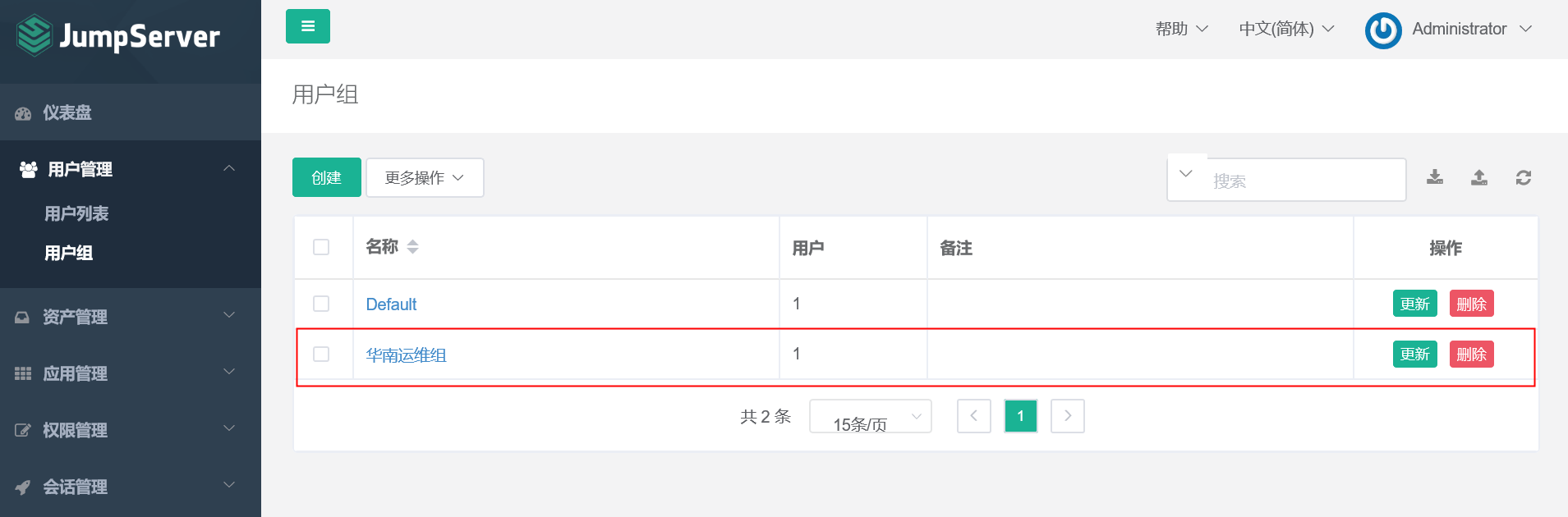Toggle the sidebar hamburger menu icon
Screen dimensions: 1568x517
[x=307, y=26]
